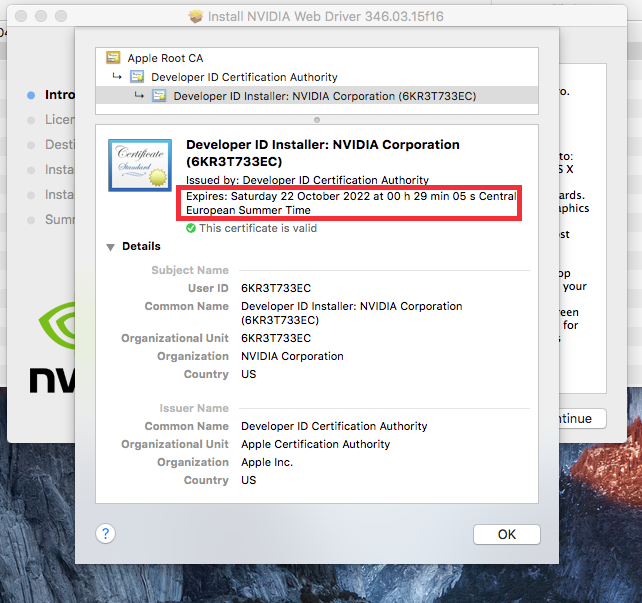Image resolution: width=642 pixels, height=603 pixels.
Task: Click the subject Country value US
Action: [249, 374]
